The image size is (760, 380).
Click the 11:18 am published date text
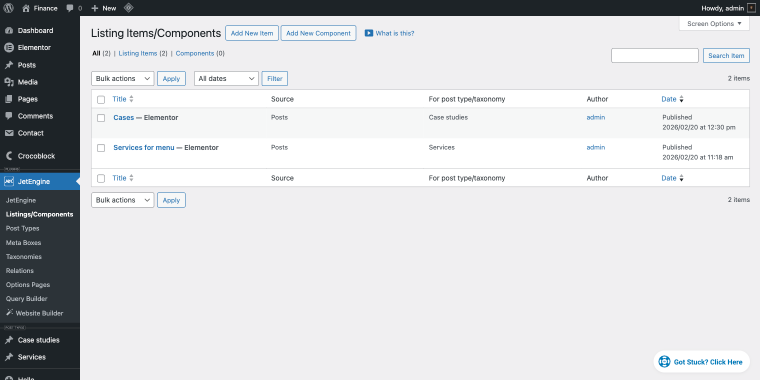[x=698, y=158]
